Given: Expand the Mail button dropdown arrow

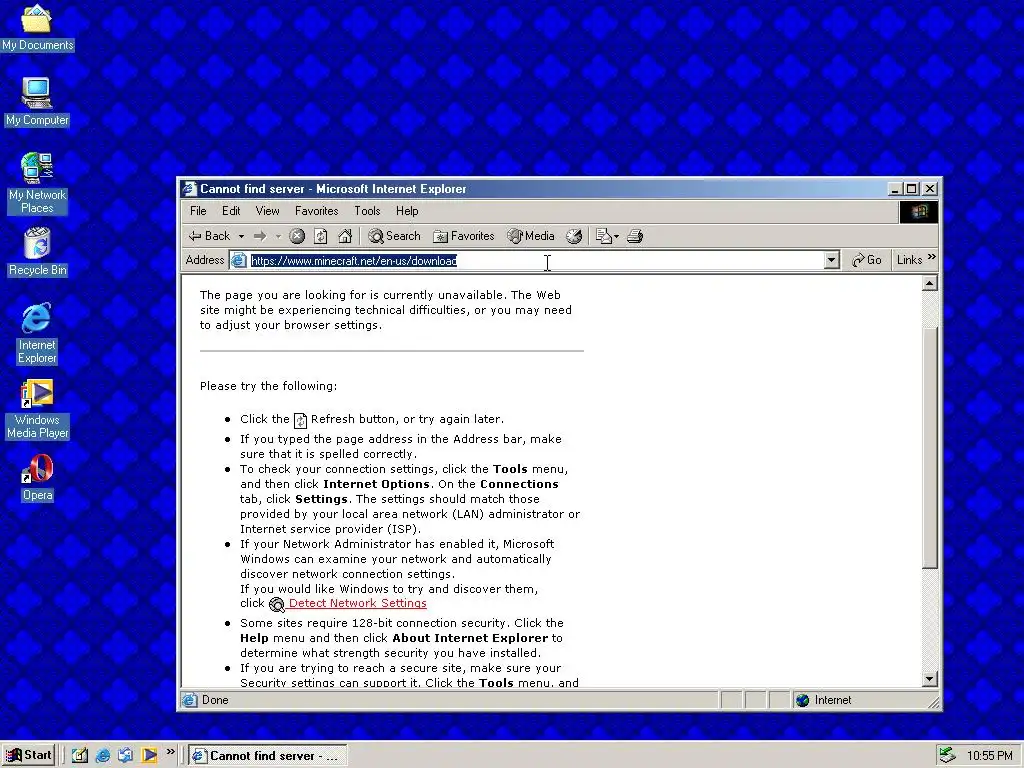Looking at the screenshot, I should [x=616, y=237].
